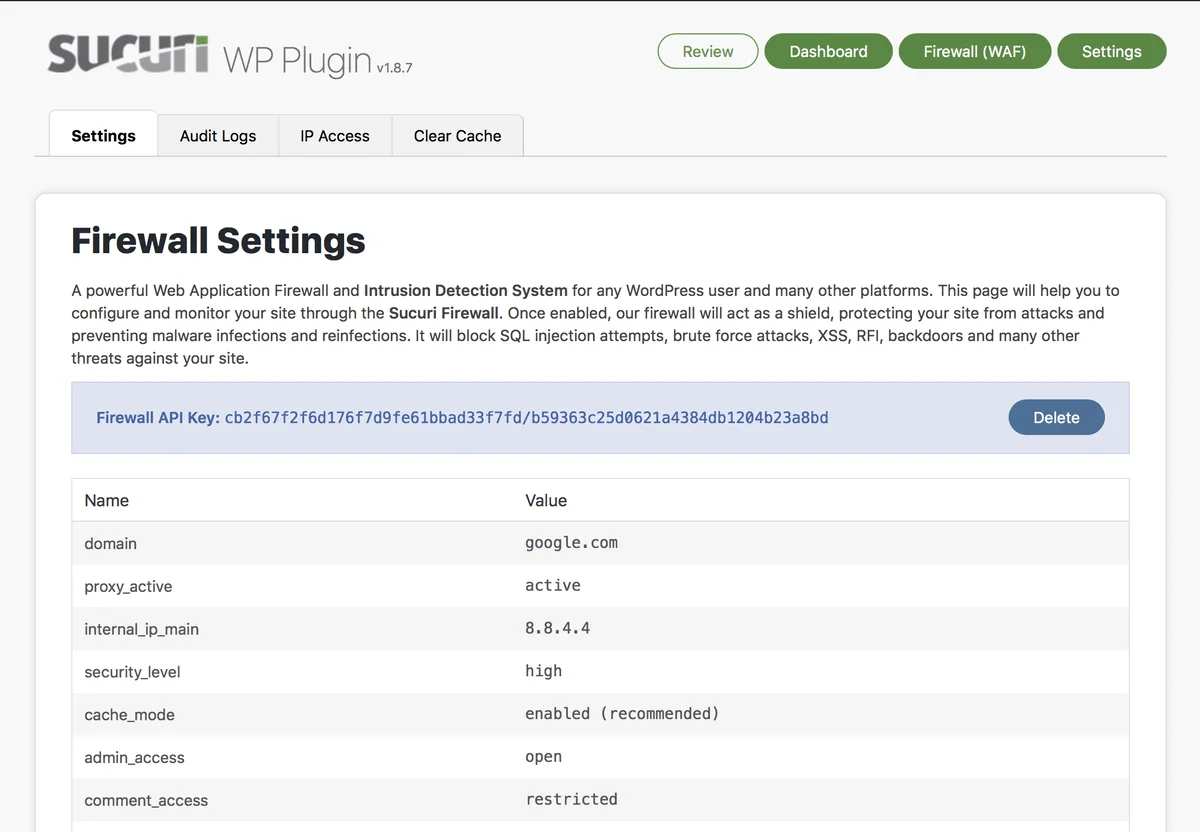
Task: Open Settings from the top navigation
Action: coord(1112,50)
